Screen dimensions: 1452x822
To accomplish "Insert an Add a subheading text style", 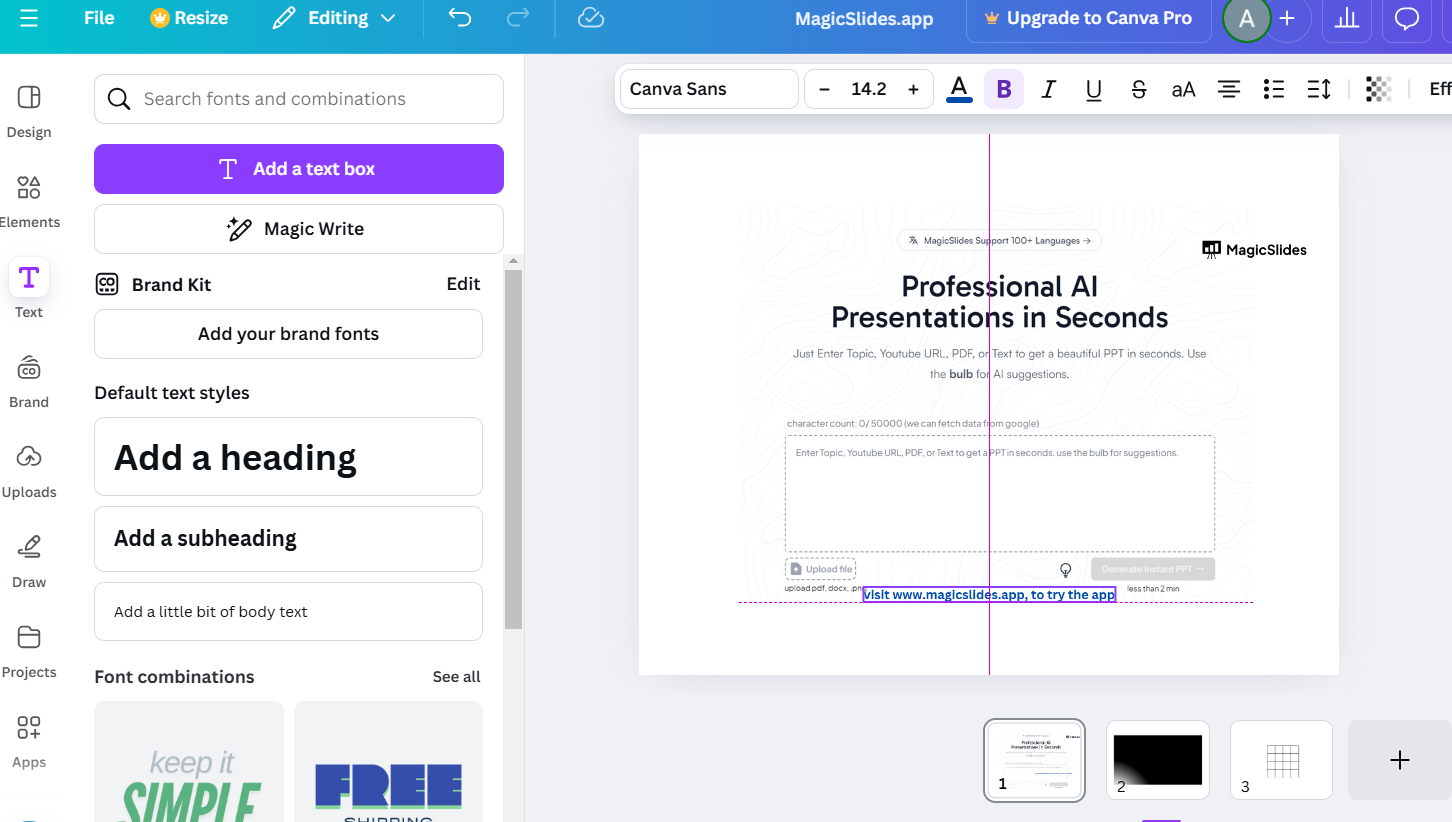I will click(288, 539).
